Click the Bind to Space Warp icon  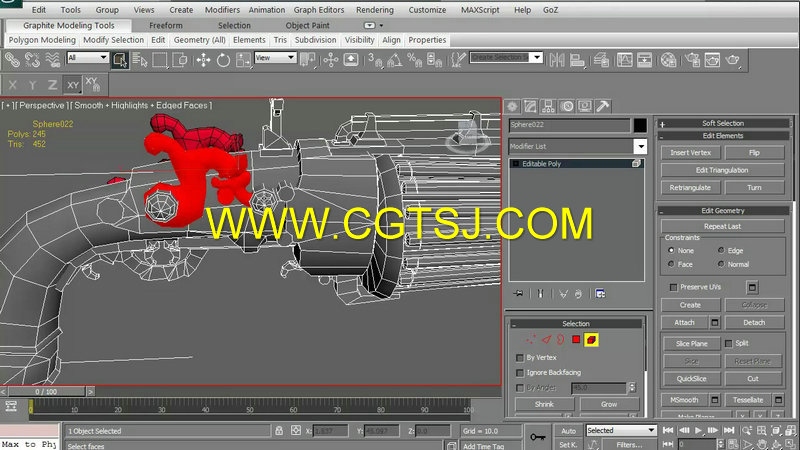click(53, 60)
